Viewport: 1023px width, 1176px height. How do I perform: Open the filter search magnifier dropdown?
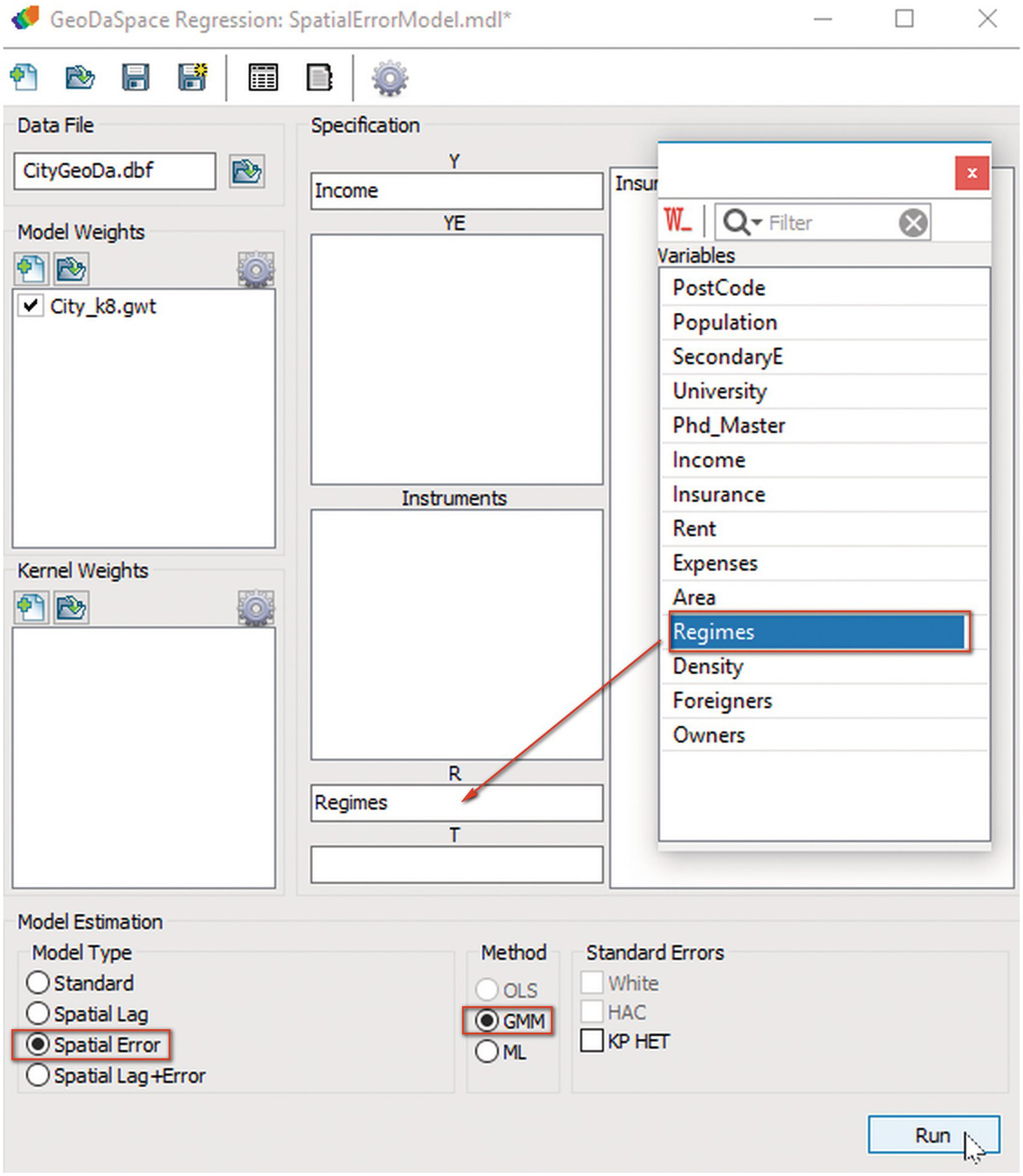coord(742,223)
